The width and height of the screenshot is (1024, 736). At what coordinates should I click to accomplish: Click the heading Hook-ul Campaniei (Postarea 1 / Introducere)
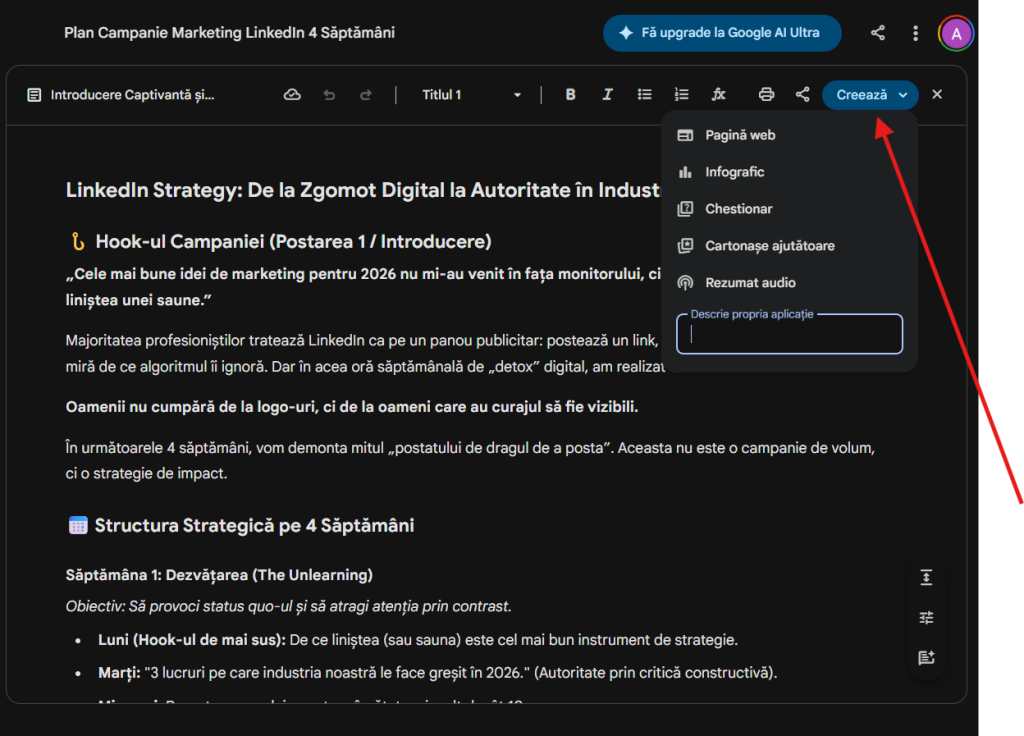pos(293,242)
